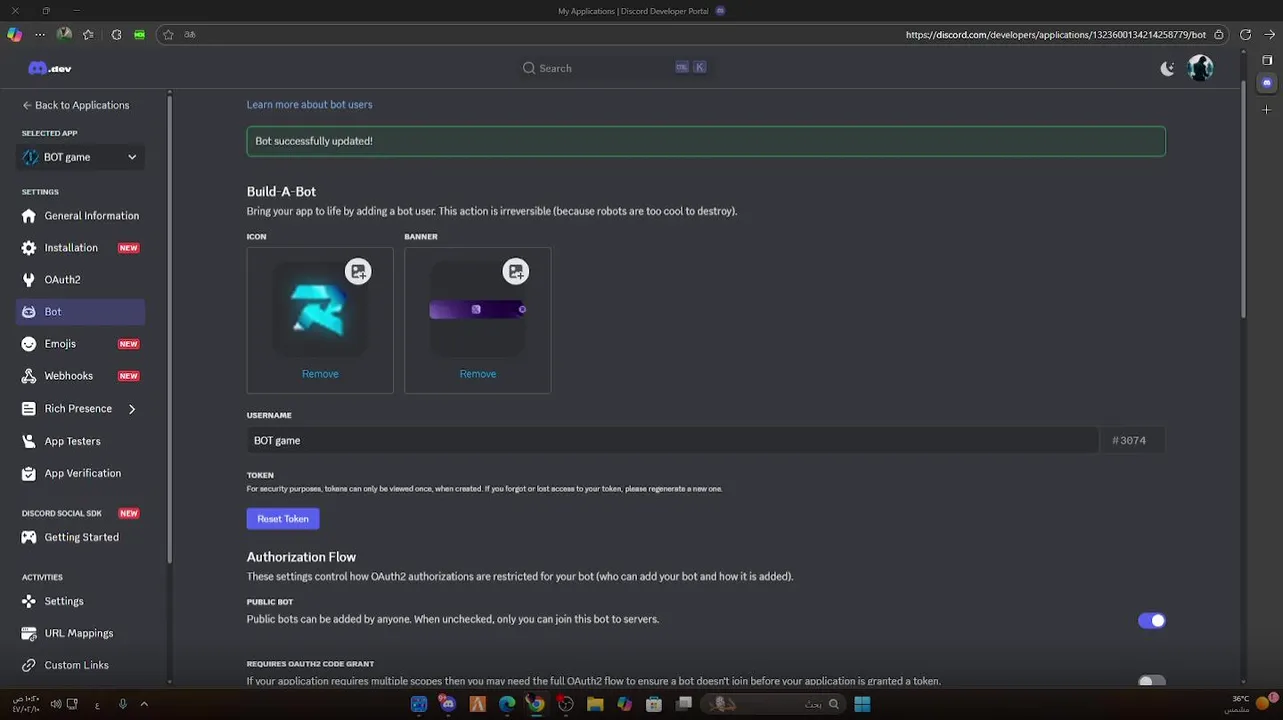This screenshot has width=1283, height=720.
Task: Remove the bot banner
Action: click(x=478, y=374)
